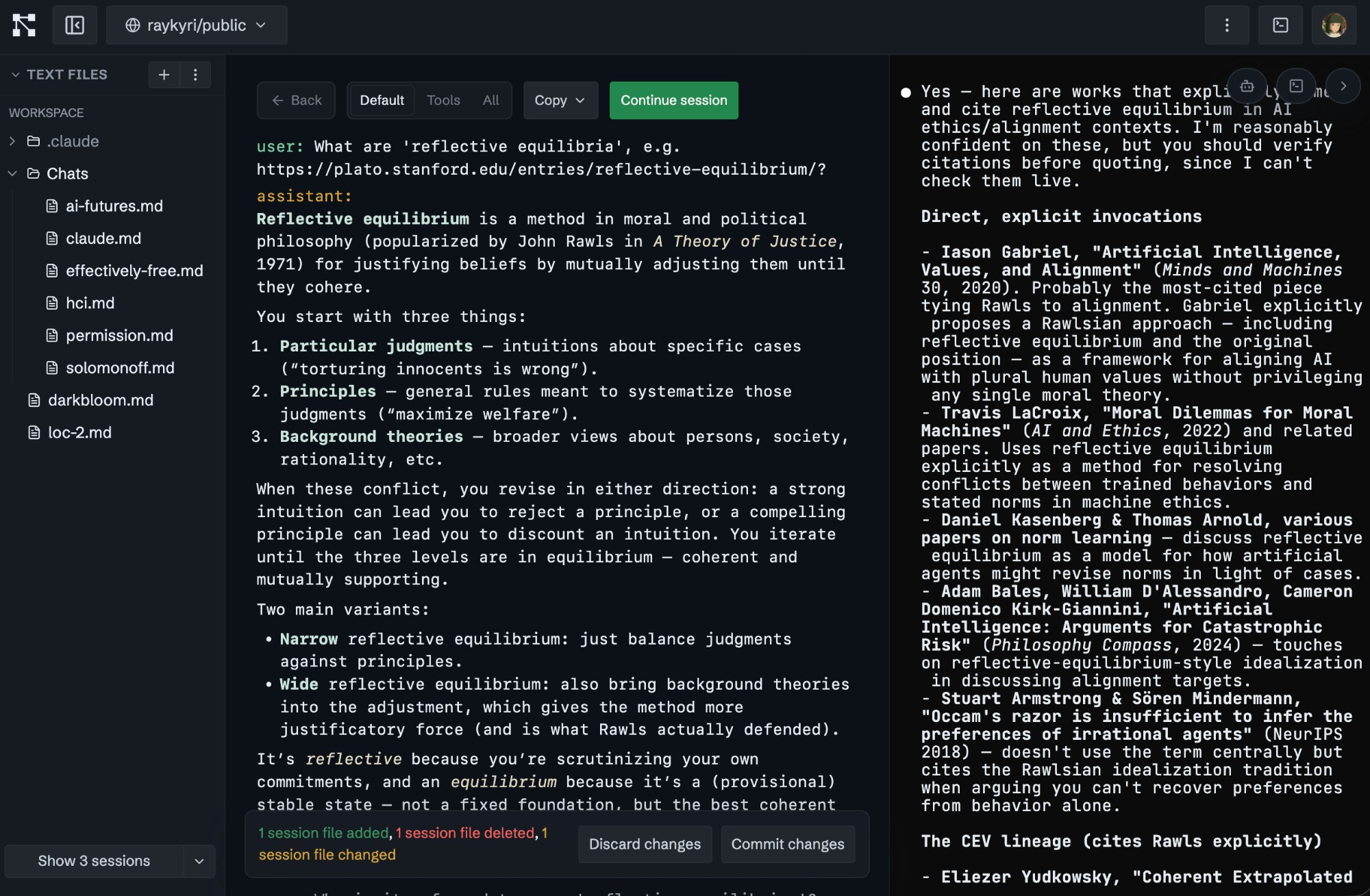Toggle Show 3 sessions
Image resolution: width=1370 pixels, height=896 pixels.
94,861
